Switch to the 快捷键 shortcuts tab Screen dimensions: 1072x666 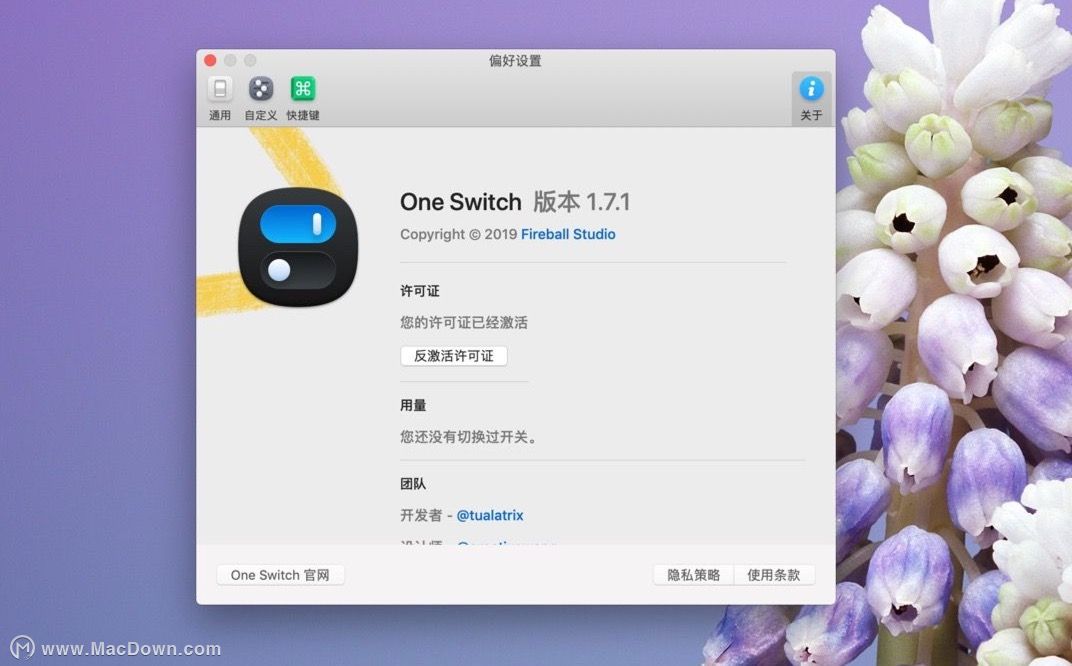pos(303,99)
